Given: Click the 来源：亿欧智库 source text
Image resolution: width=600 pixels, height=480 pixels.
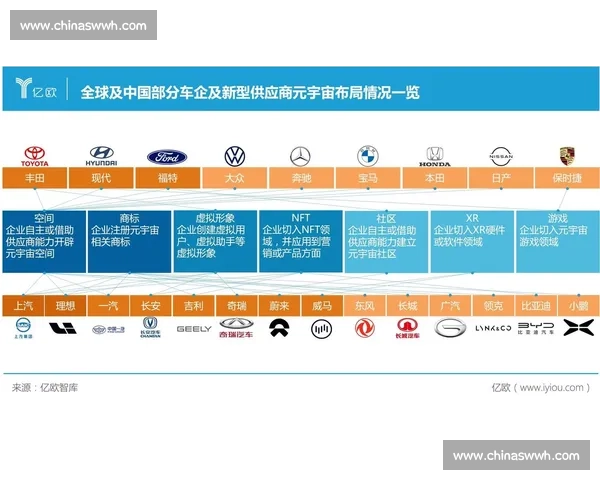Looking at the screenshot, I should click(x=45, y=388).
